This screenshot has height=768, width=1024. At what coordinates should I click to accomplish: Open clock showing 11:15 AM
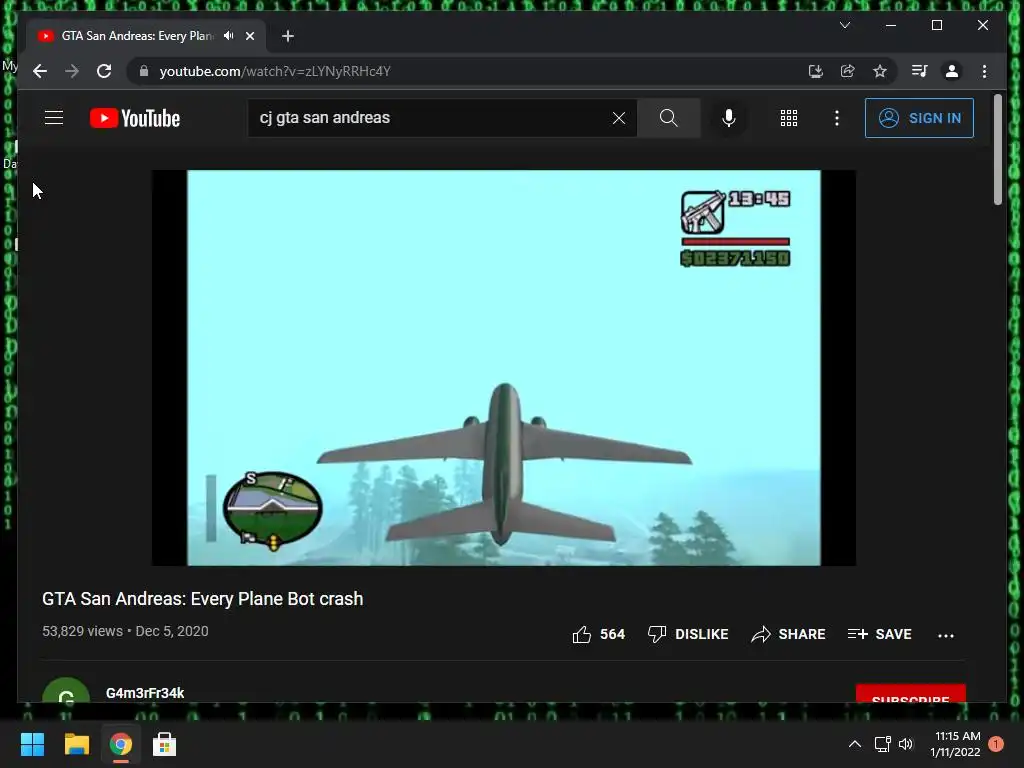(x=955, y=744)
